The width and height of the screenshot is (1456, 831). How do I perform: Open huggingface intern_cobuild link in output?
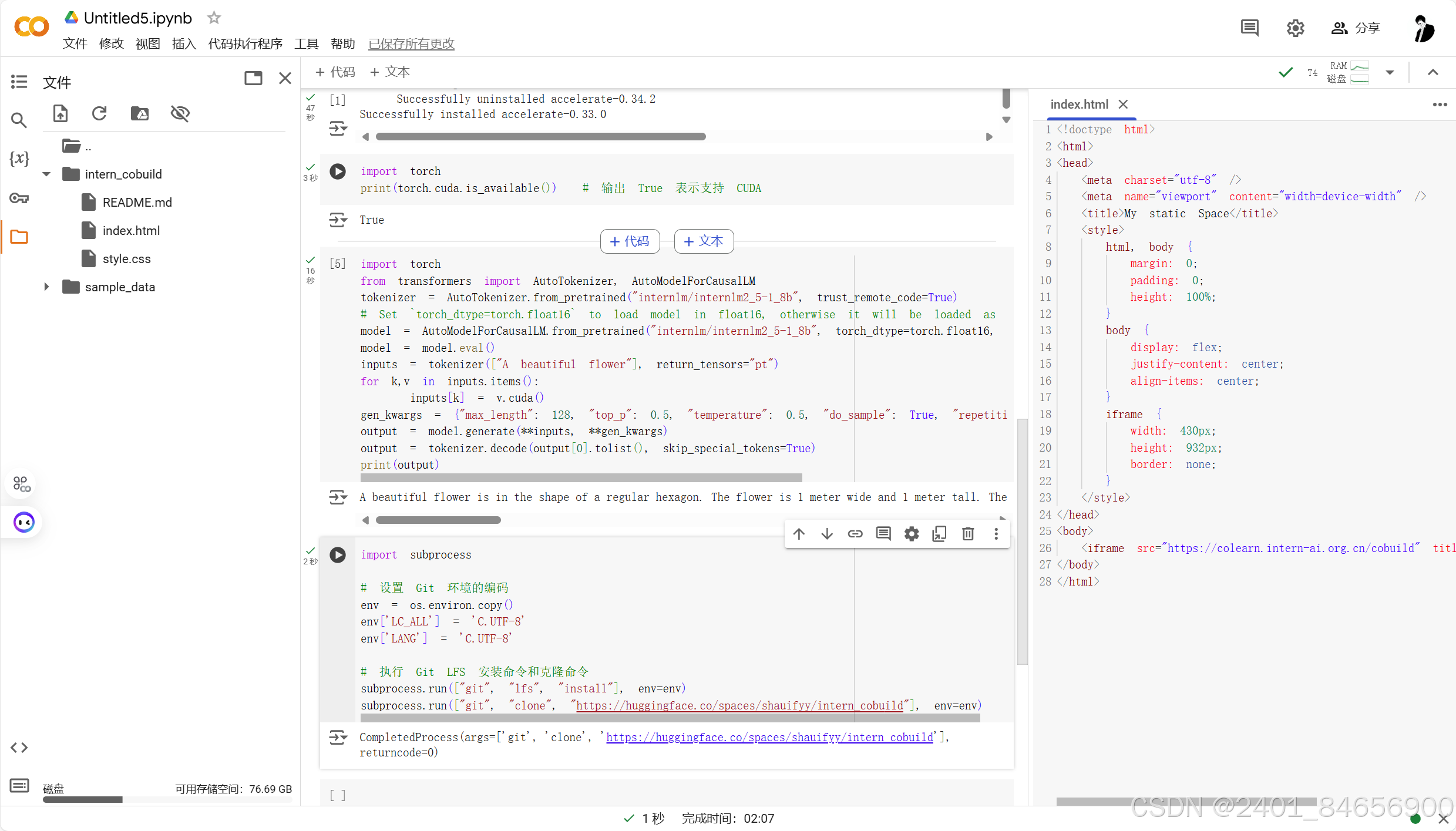[769, 738]
